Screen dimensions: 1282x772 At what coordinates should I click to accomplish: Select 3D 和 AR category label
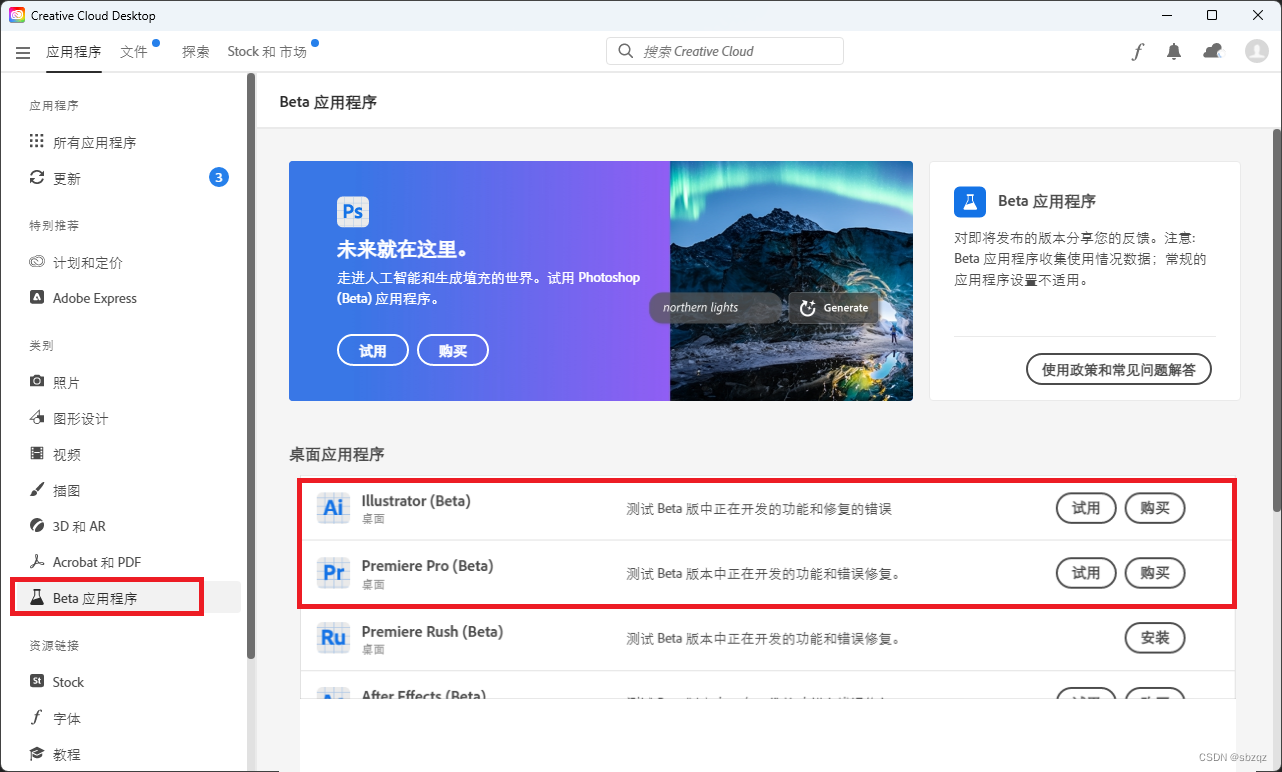tap(79, 526)
